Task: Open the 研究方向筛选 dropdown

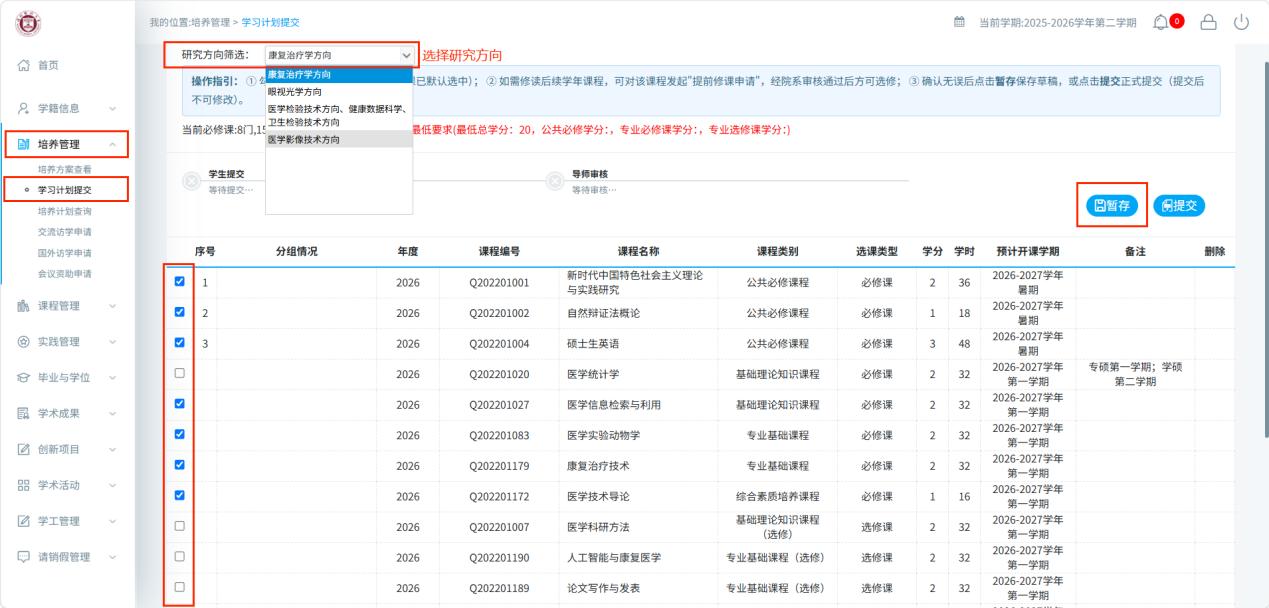Action: [x=339, y=56]
